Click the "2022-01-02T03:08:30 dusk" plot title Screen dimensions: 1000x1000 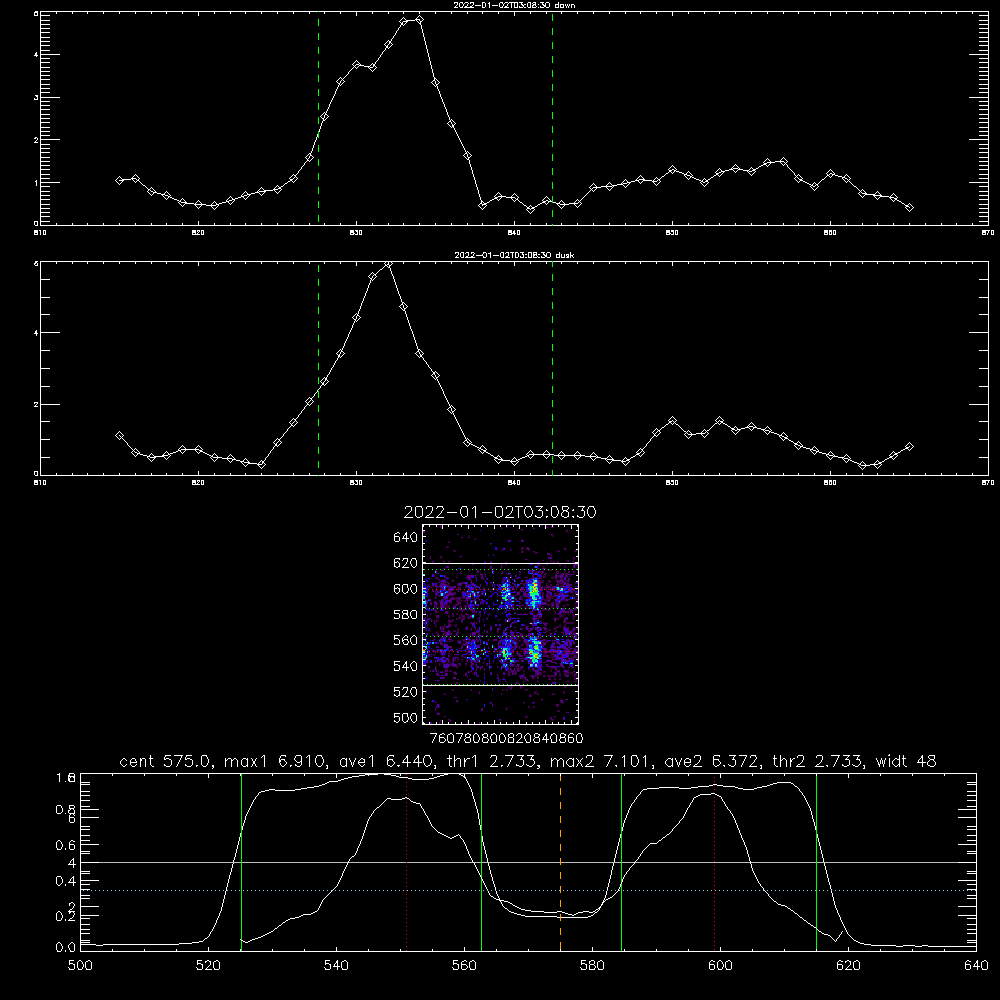point(514,255)
